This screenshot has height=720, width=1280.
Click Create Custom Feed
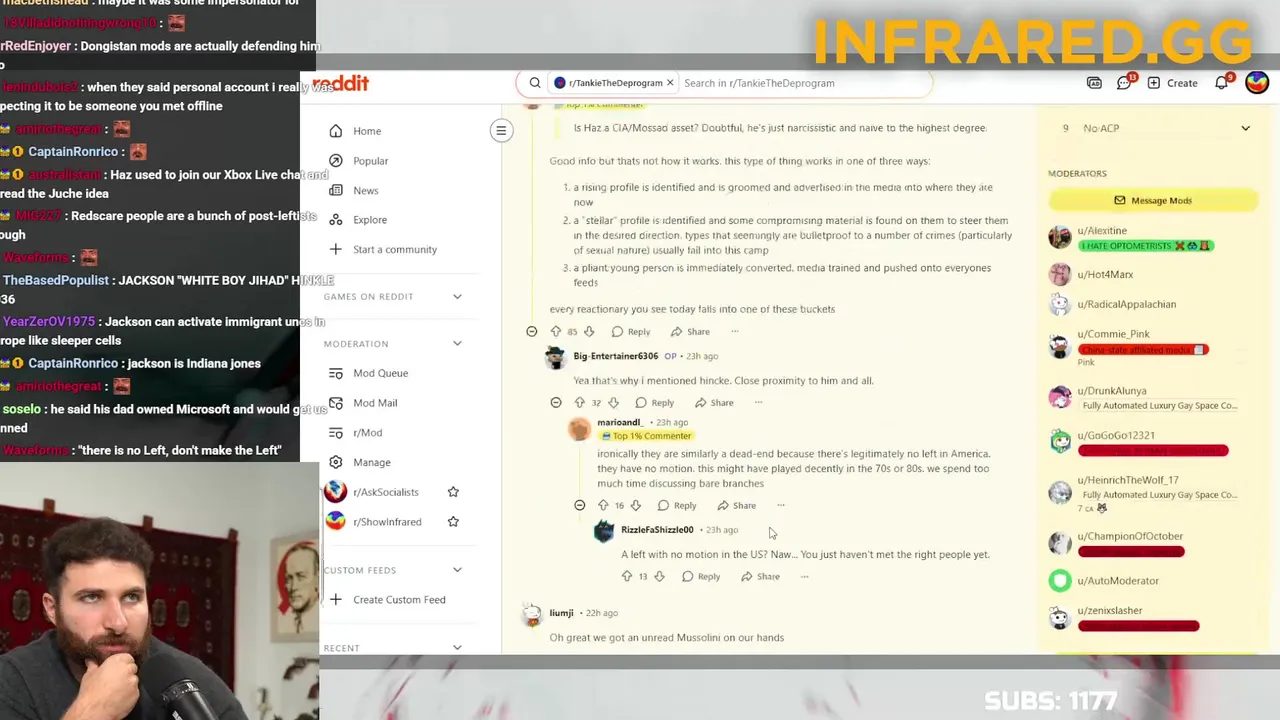(399, 600)
